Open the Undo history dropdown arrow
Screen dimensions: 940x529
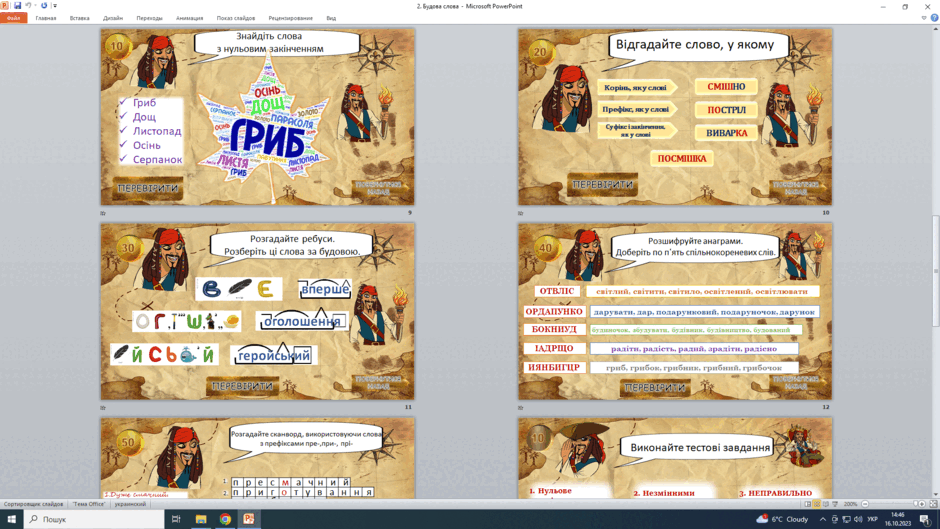(x=34, y=6)
